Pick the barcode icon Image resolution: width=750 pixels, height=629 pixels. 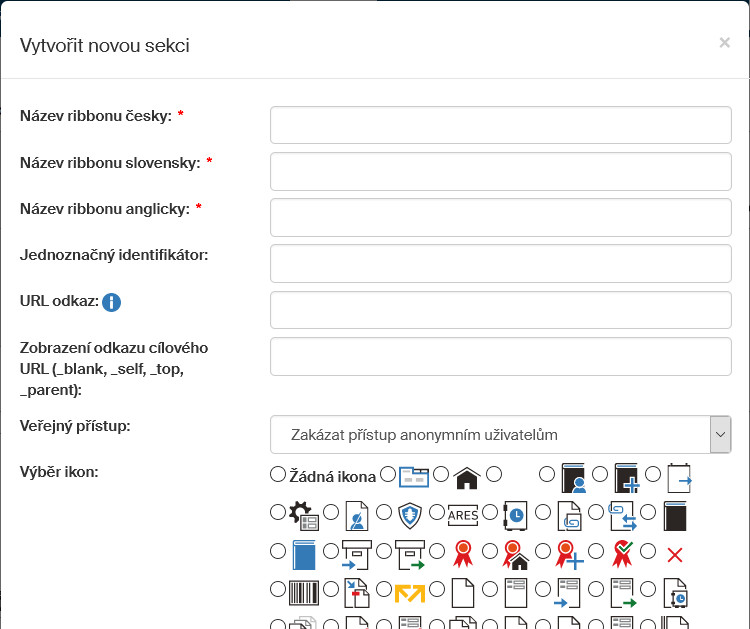pyautogui.click(x=303, y=592)
